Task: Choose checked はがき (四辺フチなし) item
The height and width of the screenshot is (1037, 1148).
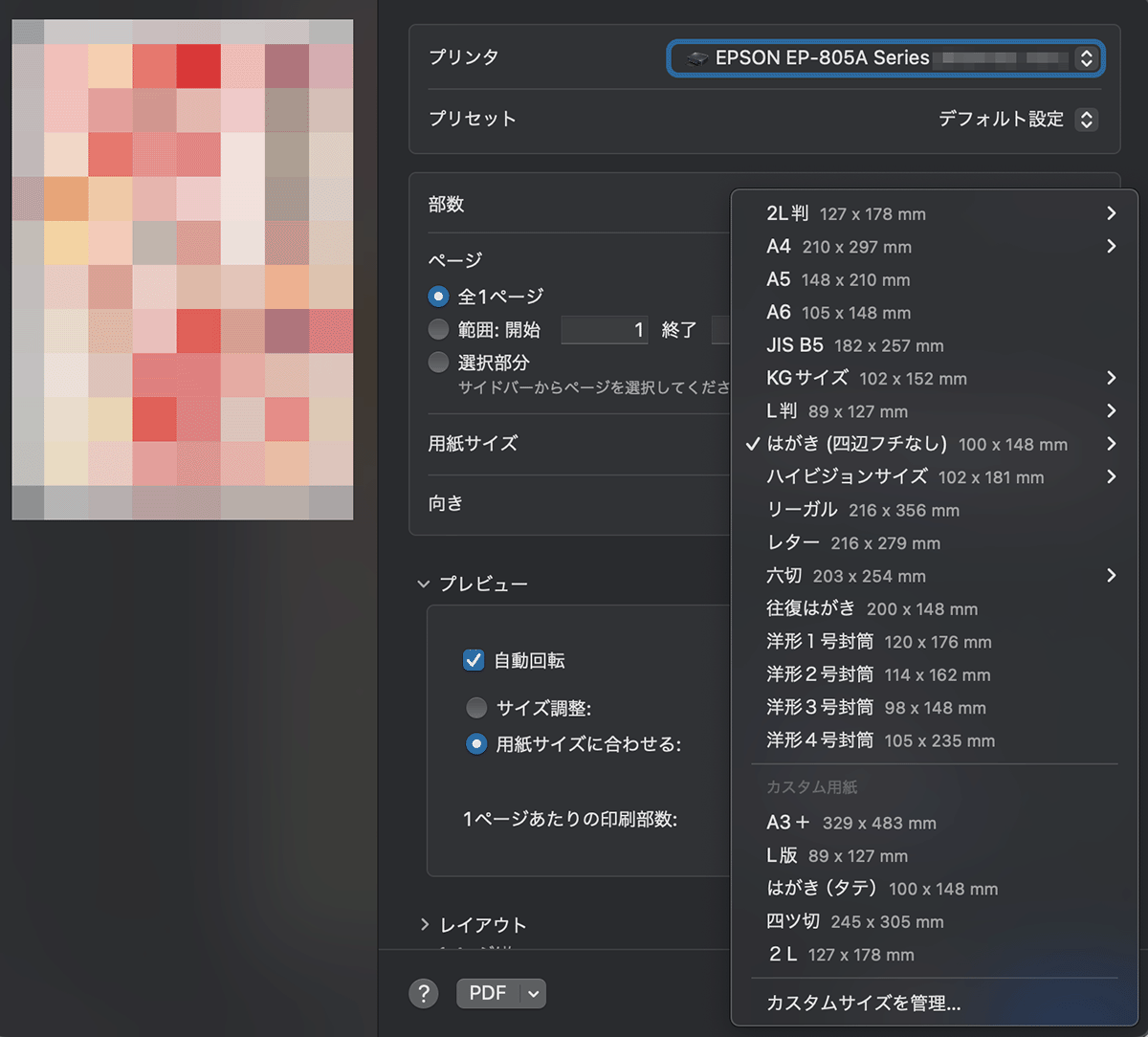Action: click(935, 444)
